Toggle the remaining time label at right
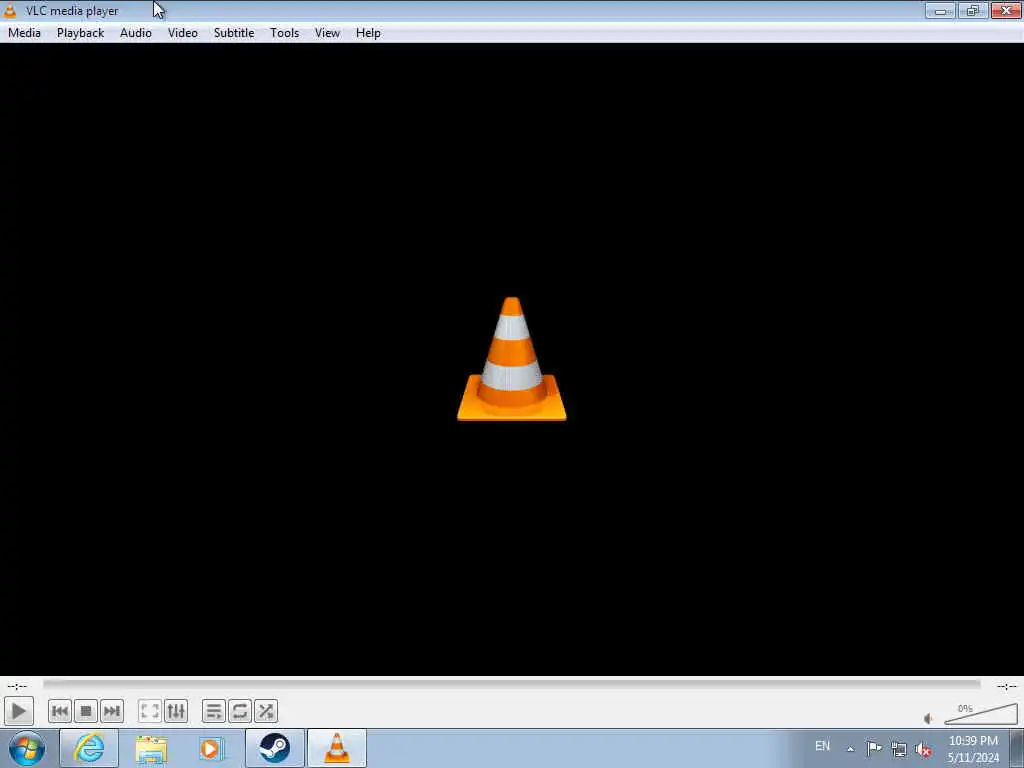 pos(1006,686)
